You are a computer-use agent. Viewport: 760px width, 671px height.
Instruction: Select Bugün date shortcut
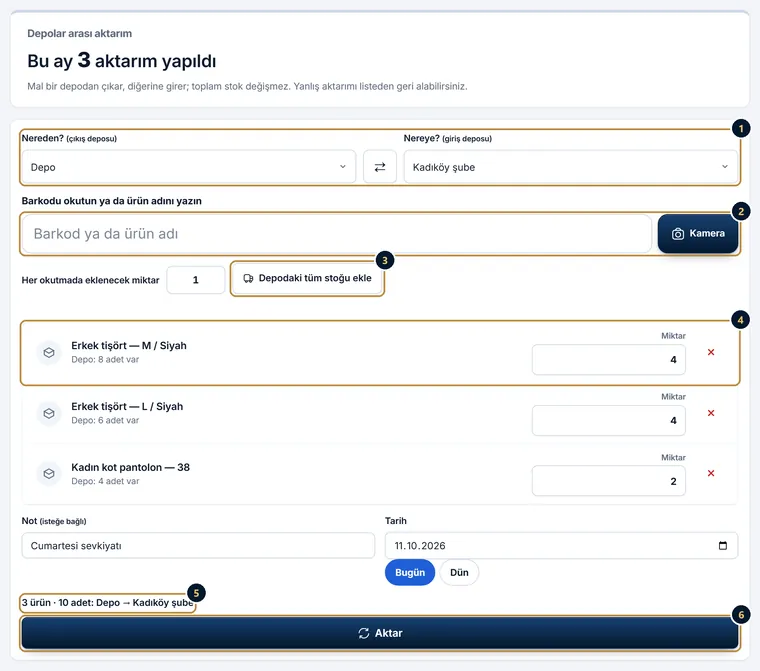[x=410, y=572]
